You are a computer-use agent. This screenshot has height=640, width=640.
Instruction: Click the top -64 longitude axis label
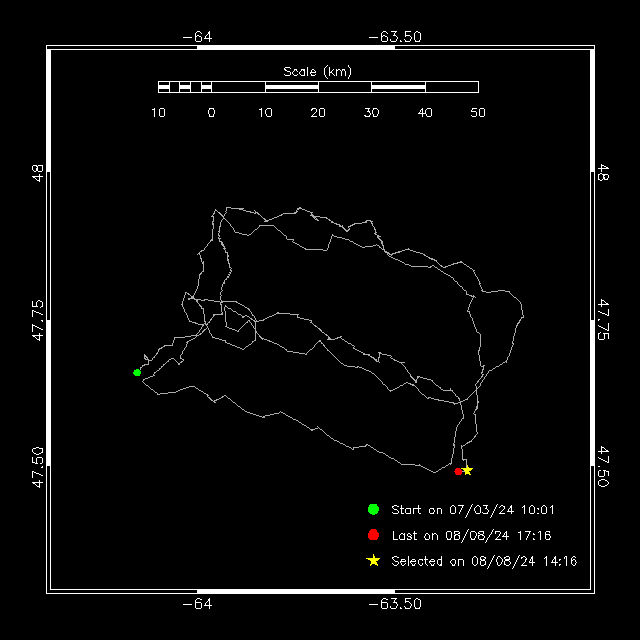click(x=197, y=37)
